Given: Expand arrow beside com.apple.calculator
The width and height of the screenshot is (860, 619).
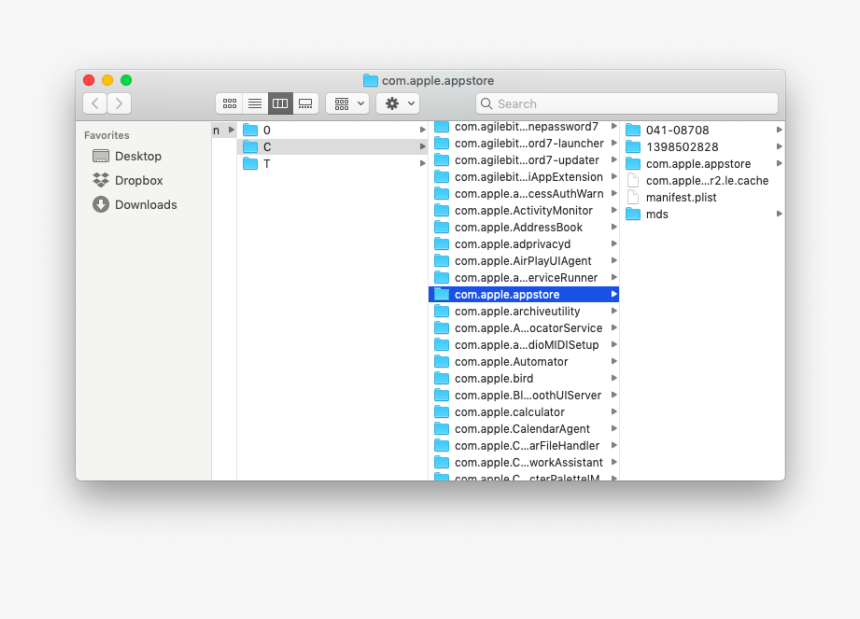Looking at the screenshot, I should coord(614,412).
